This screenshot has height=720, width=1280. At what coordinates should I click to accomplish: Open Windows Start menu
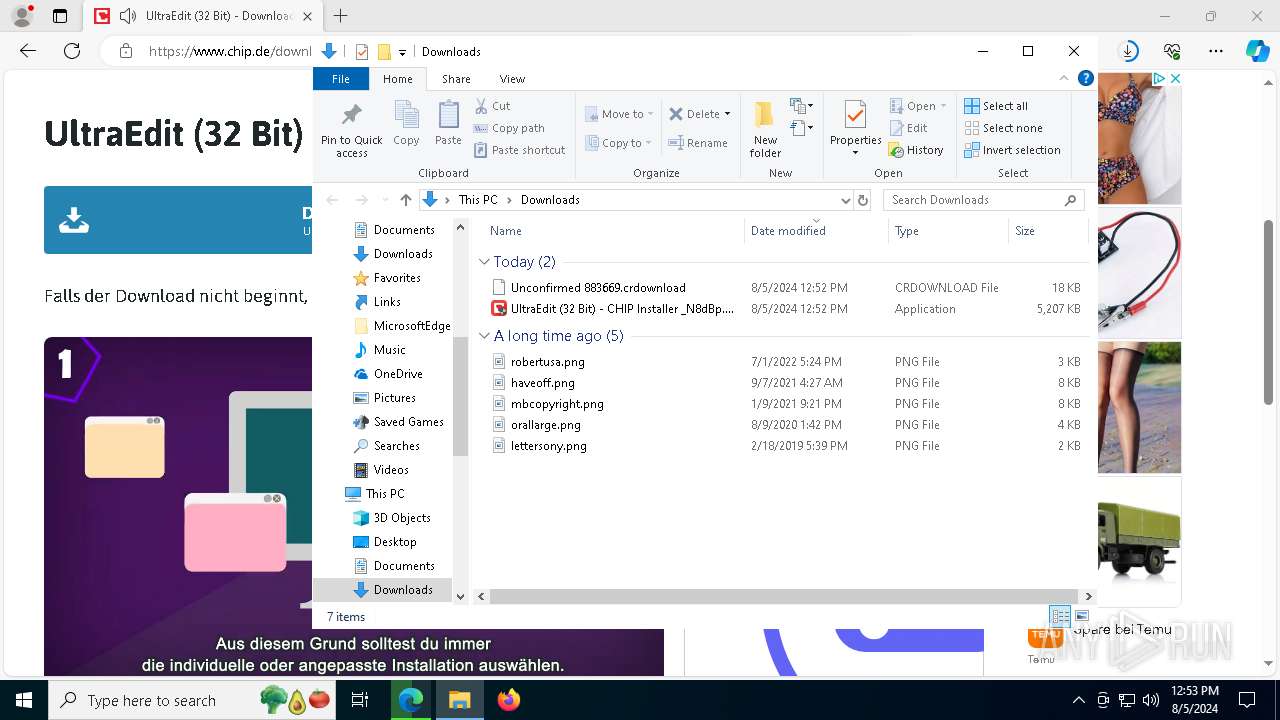pyautogui.click(x=23, y=700)
